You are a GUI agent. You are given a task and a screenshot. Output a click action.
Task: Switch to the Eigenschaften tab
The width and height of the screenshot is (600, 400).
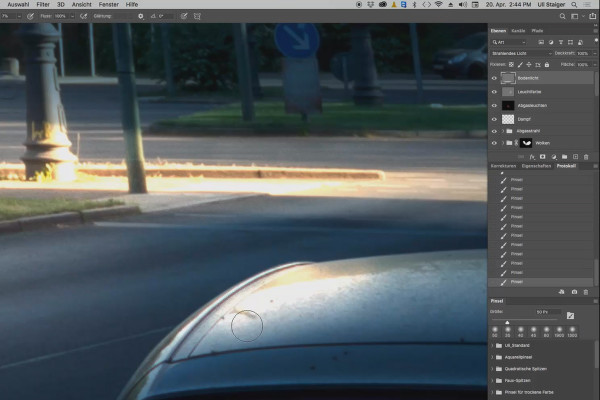coord(536,166)
